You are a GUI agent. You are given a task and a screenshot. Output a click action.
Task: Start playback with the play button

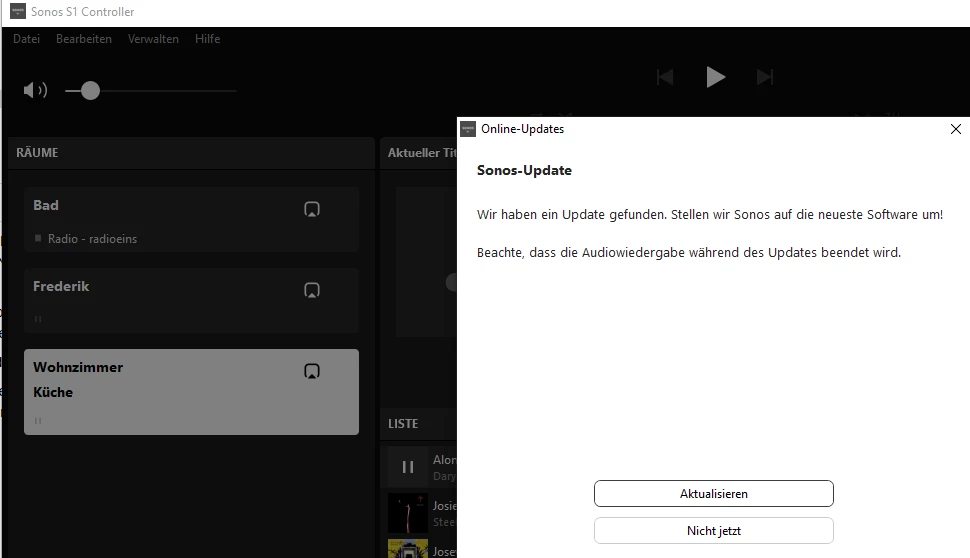[x=715, y=77]
